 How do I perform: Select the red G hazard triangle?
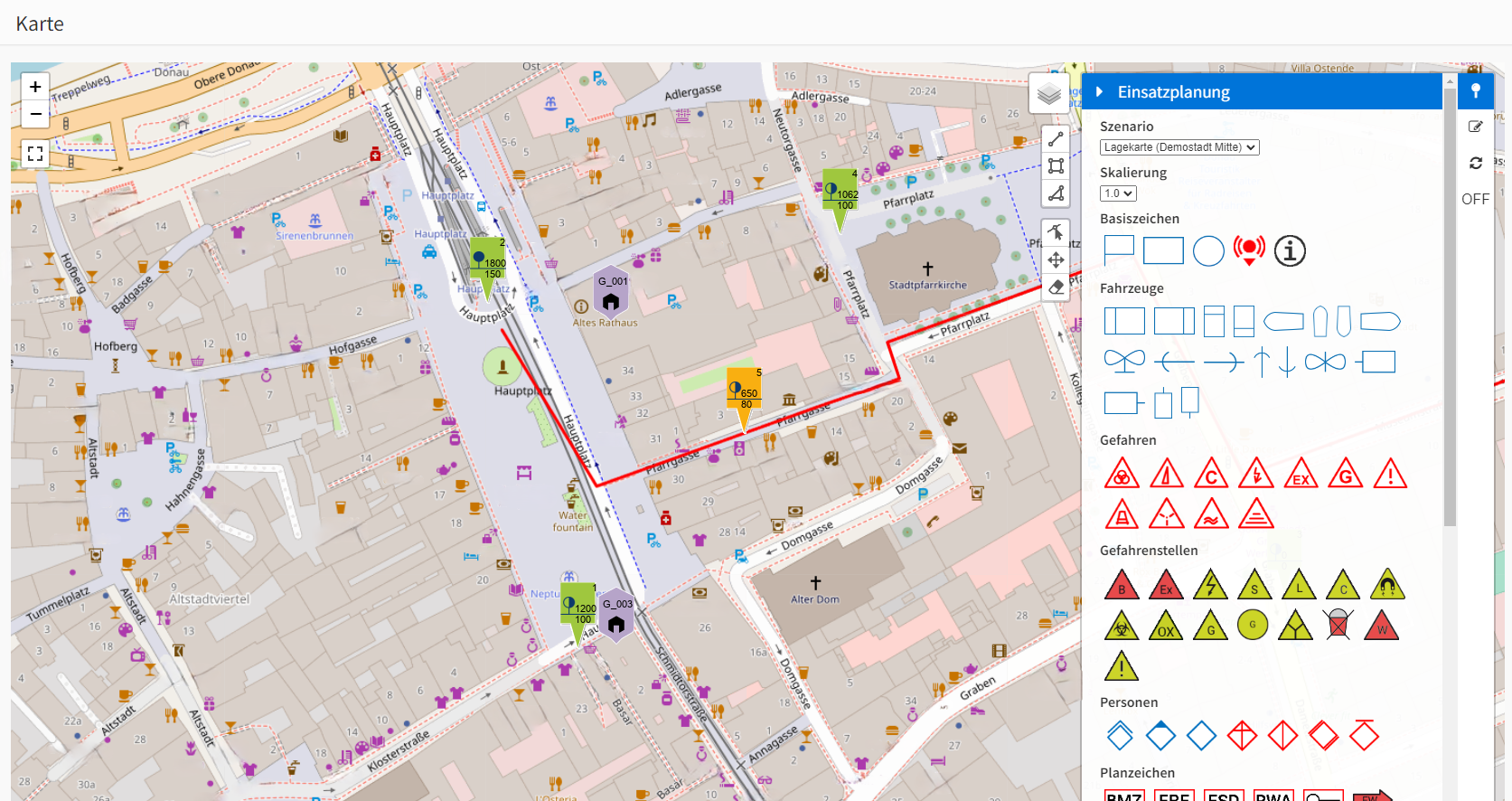click(1346, 474)
